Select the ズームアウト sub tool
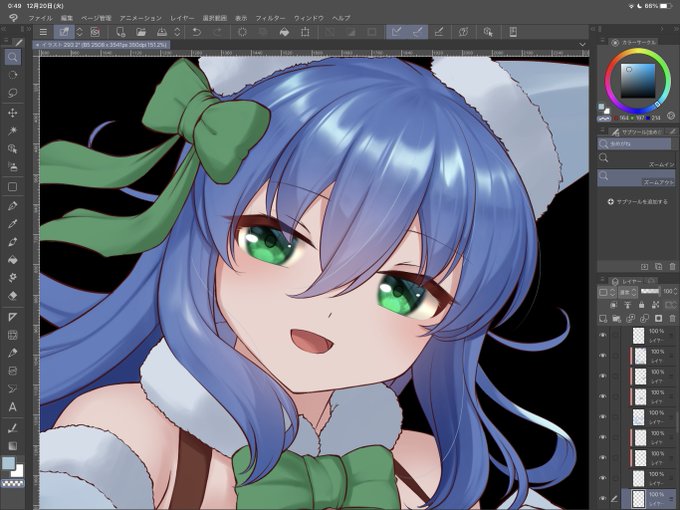Image resolution: width=680 pixels, height=510 pixels. 636,178
